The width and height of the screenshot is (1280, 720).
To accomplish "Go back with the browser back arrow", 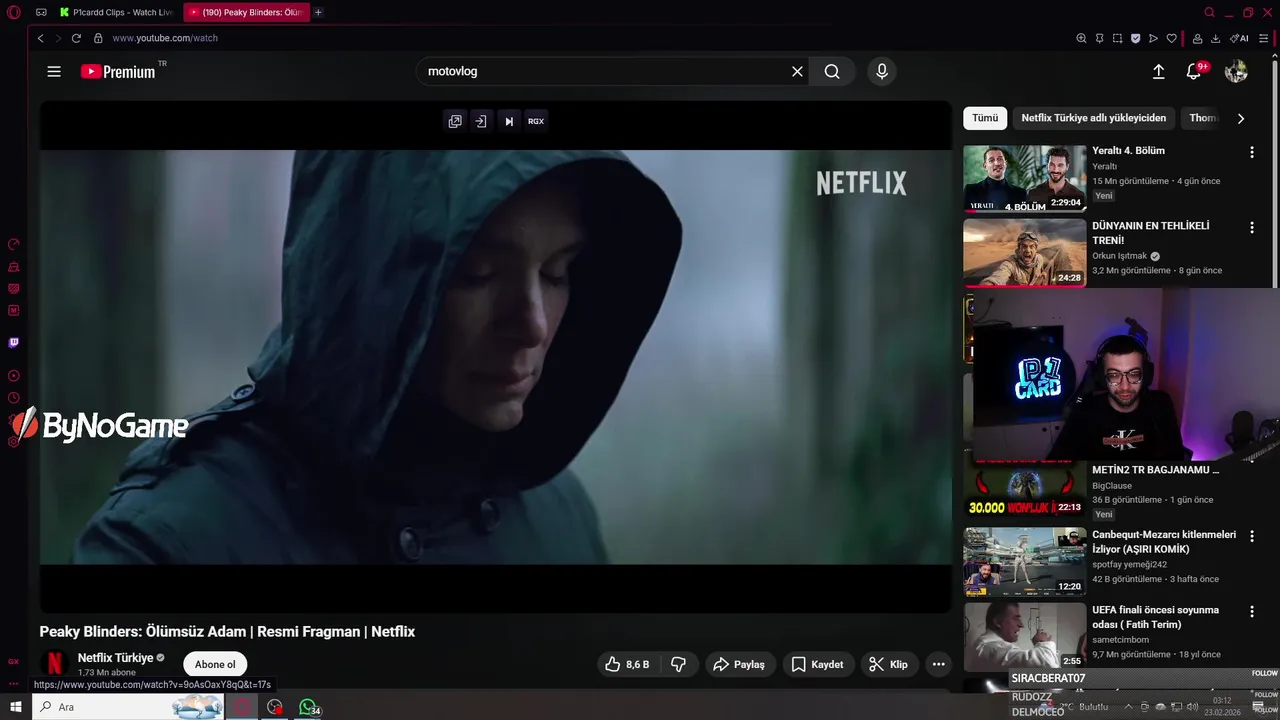I will 40,38.
